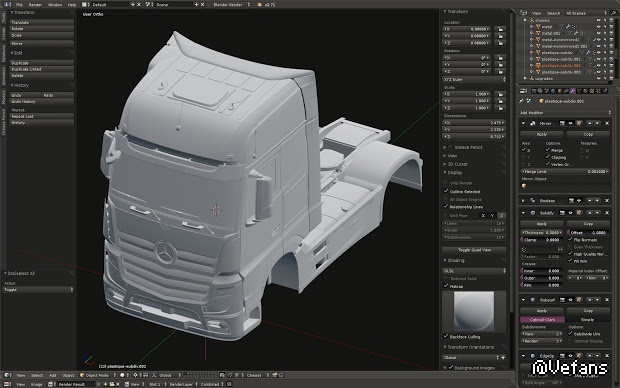Lock the X location with its padlock icon

coord(500,29)
